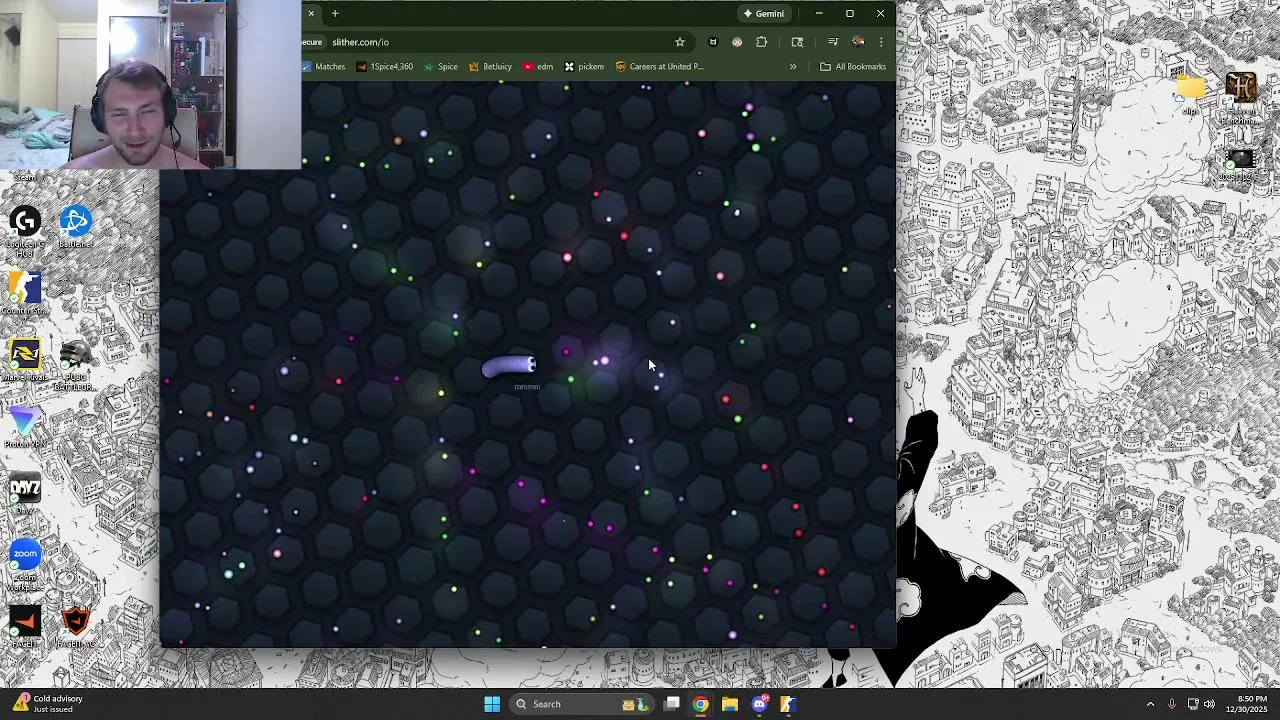Viewport: 1280px width, 720px height.
Task: Close the current slither.io tab
Action: [x=311, y=14]
